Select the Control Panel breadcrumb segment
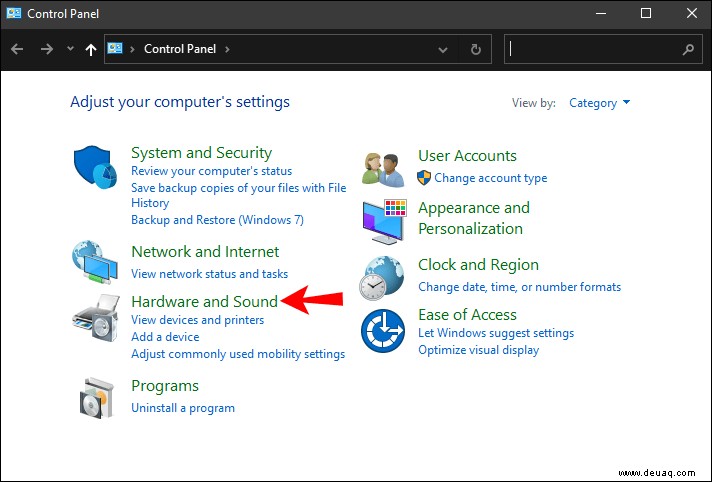The image size is (712, 482). pos(180,49)
